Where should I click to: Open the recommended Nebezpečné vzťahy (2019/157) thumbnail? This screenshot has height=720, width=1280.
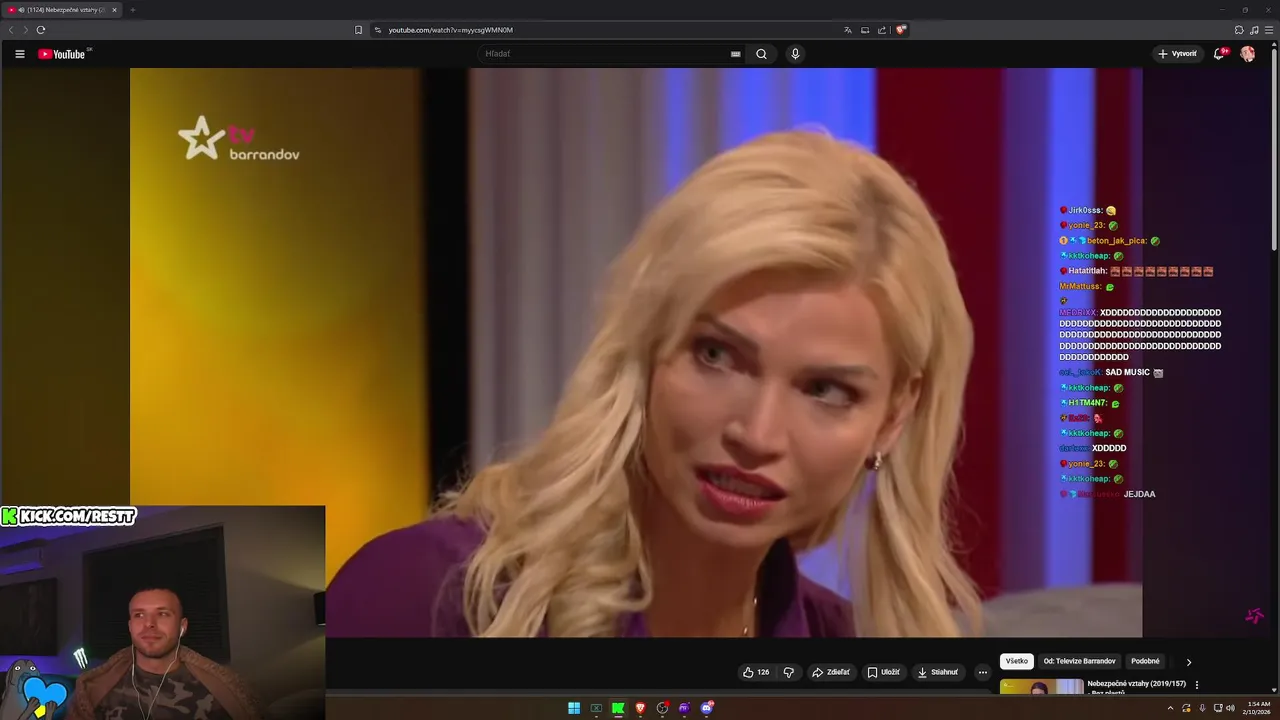[x=1041, y=686]
